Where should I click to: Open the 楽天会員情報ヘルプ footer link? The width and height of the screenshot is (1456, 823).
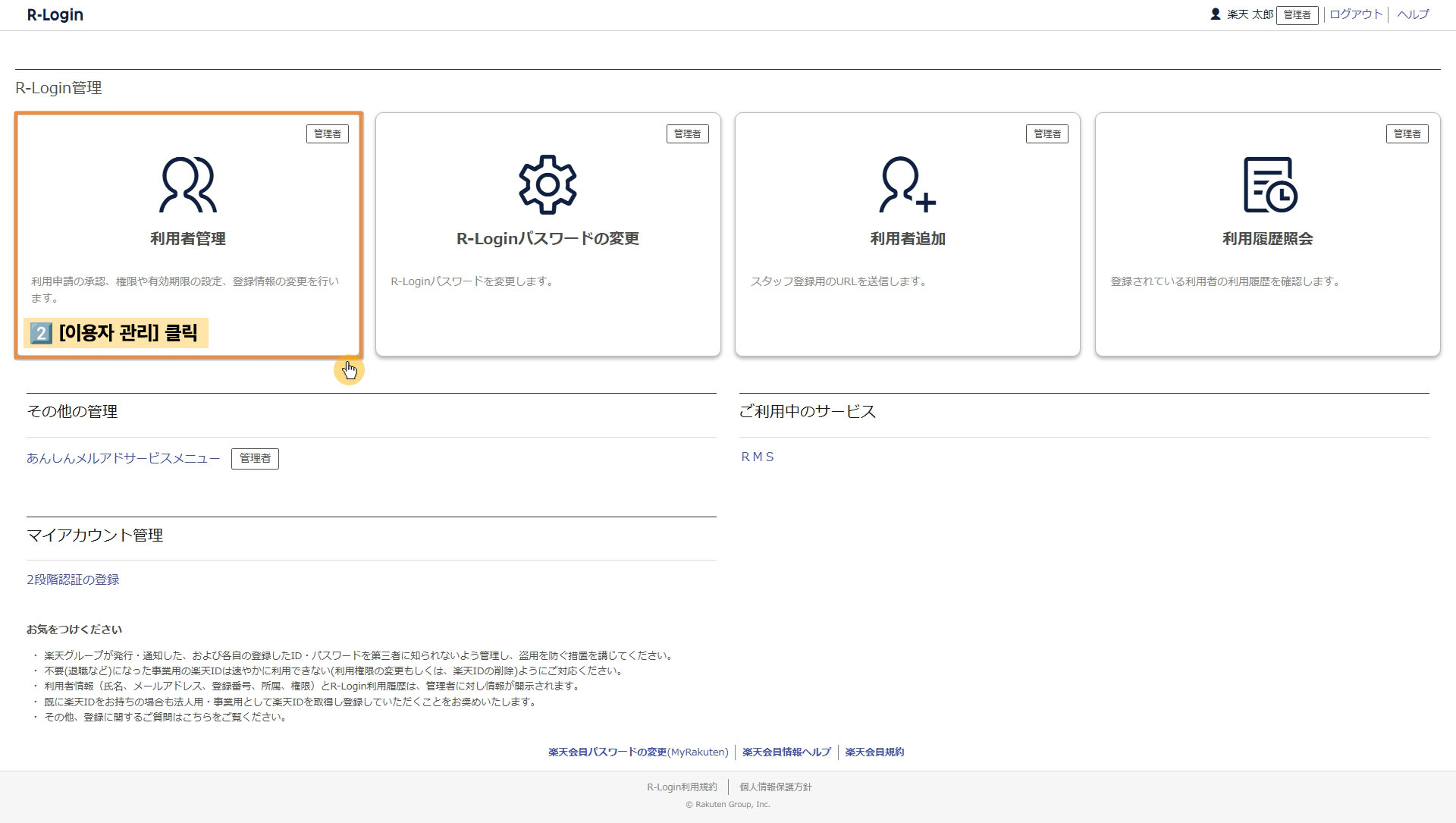786,752
